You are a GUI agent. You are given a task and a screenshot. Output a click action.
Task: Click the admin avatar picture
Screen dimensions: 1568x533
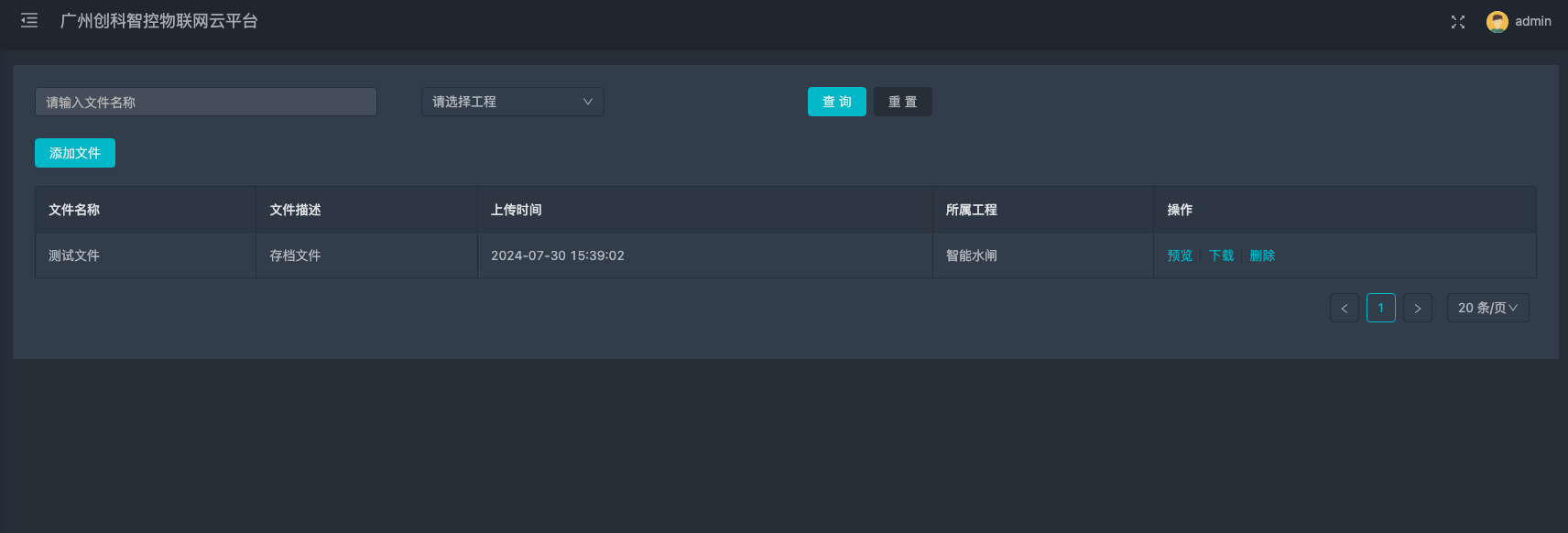1497,22
